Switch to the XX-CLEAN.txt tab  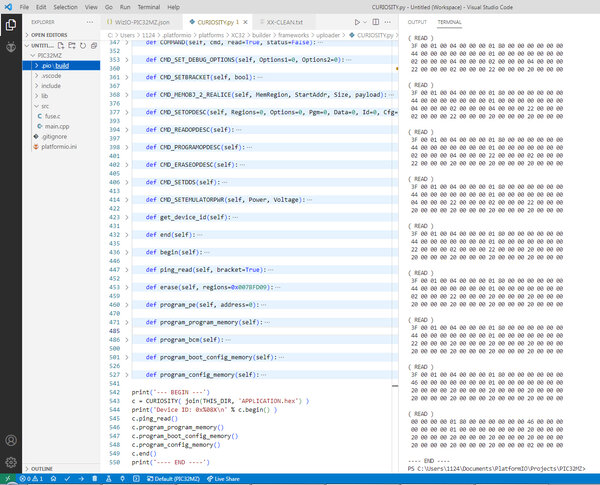285,22
